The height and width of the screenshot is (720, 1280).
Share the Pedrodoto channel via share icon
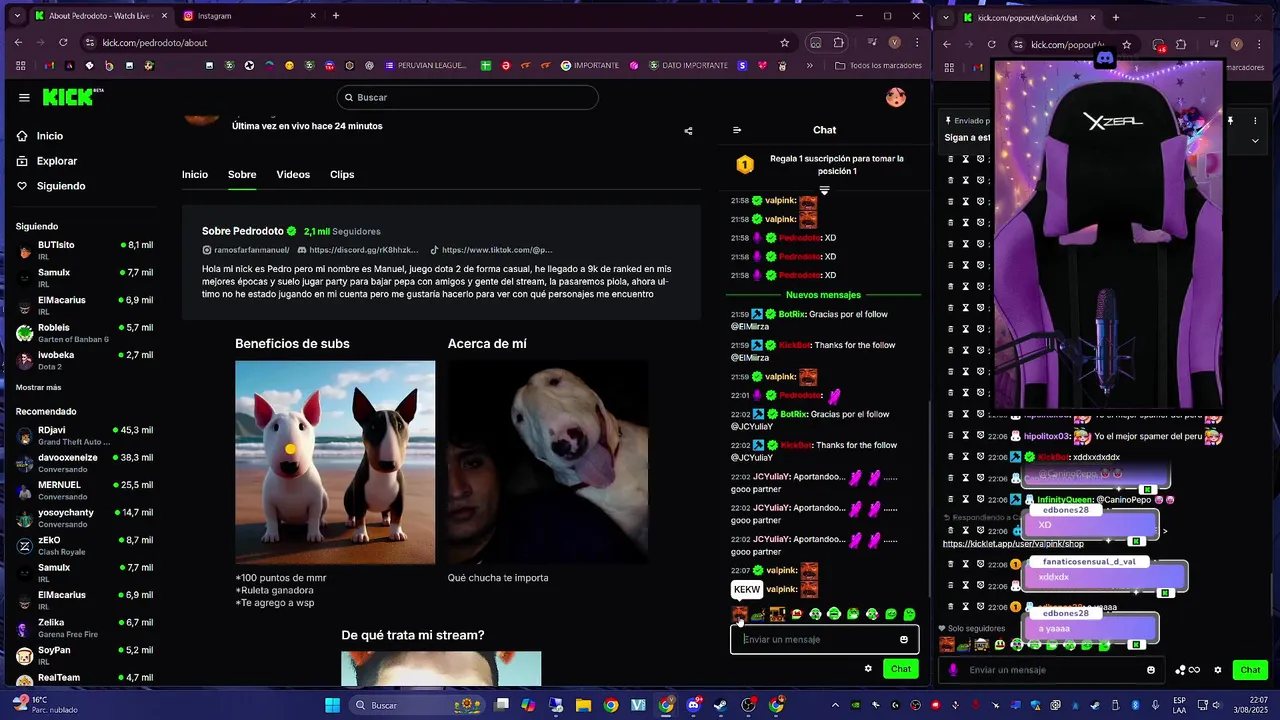[x=688, y=131]
